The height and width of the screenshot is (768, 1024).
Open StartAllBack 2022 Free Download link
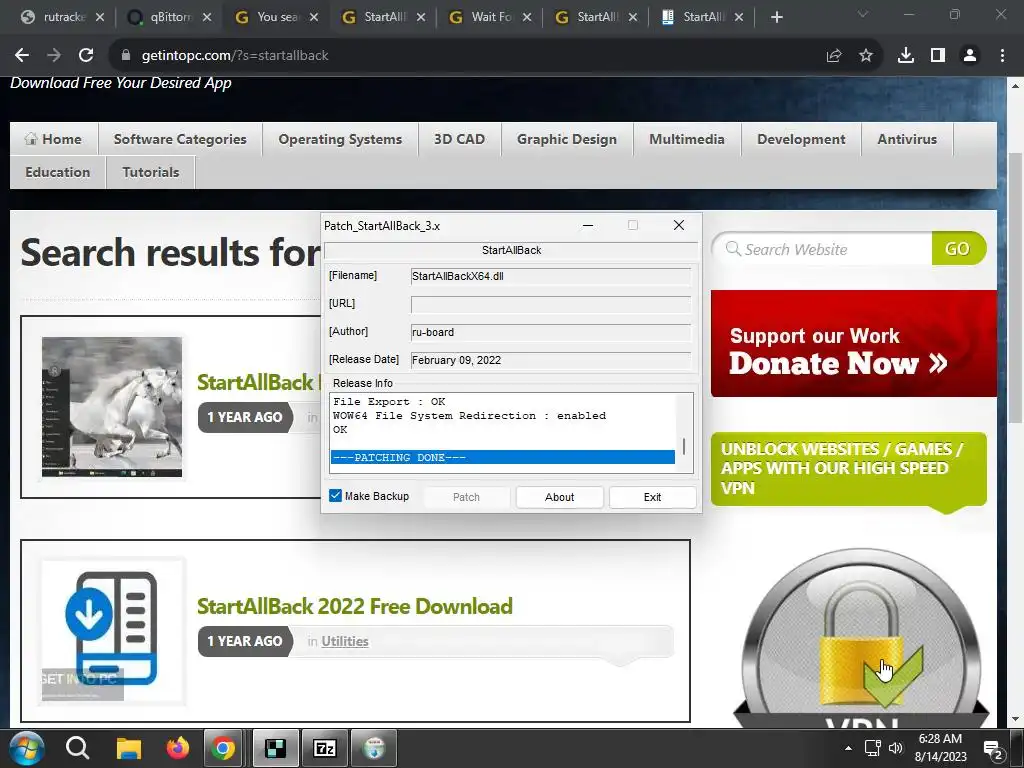pos(355,606)
